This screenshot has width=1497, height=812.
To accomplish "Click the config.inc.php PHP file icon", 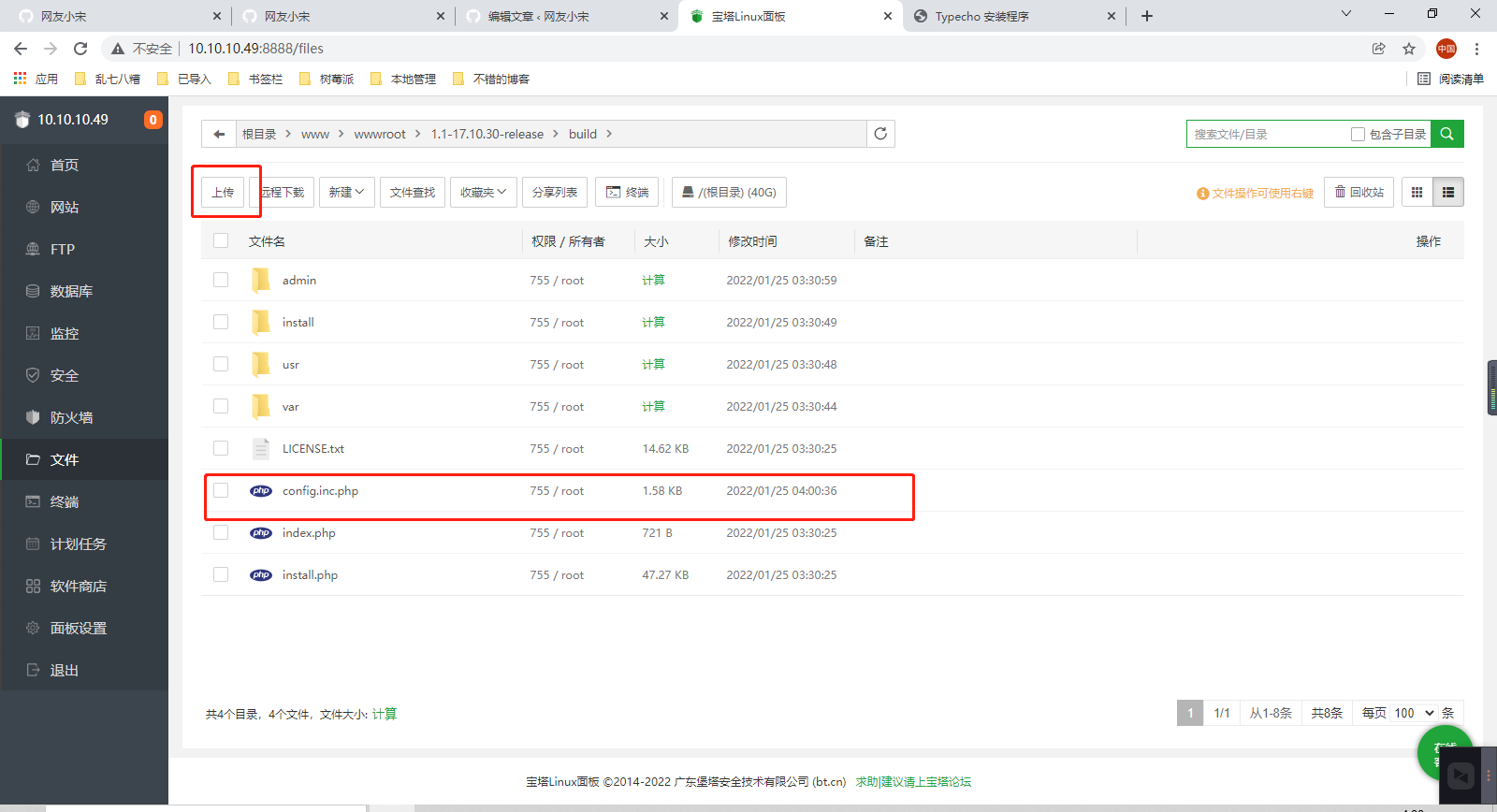I will point(261,491).
